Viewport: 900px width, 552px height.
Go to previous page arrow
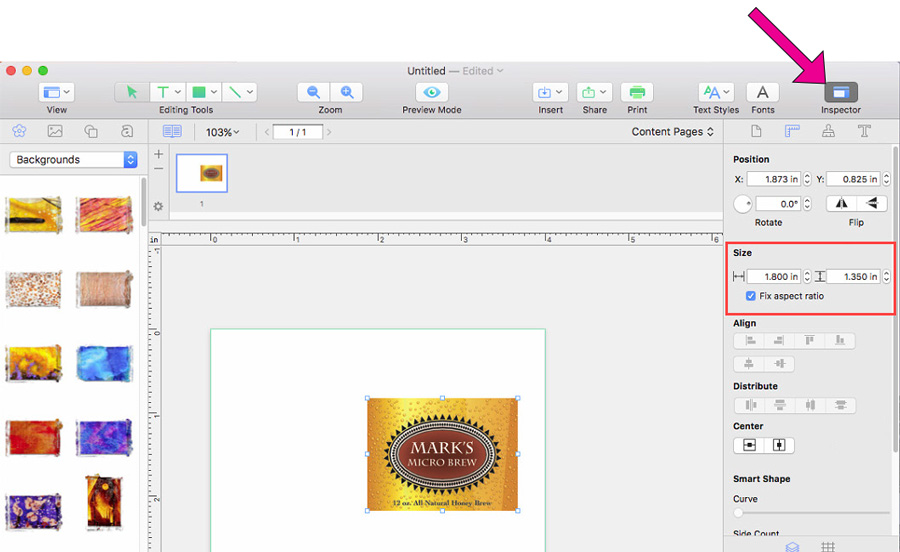(x=267, y=133)
